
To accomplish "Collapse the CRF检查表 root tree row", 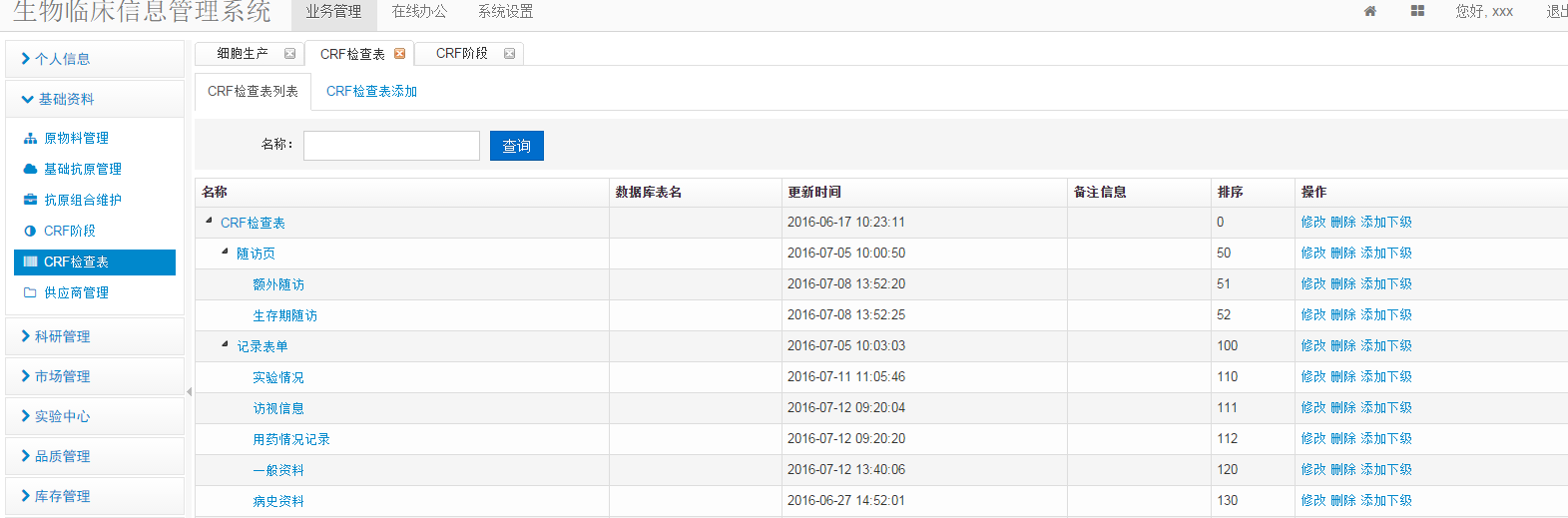I will (x=209, y=221).
